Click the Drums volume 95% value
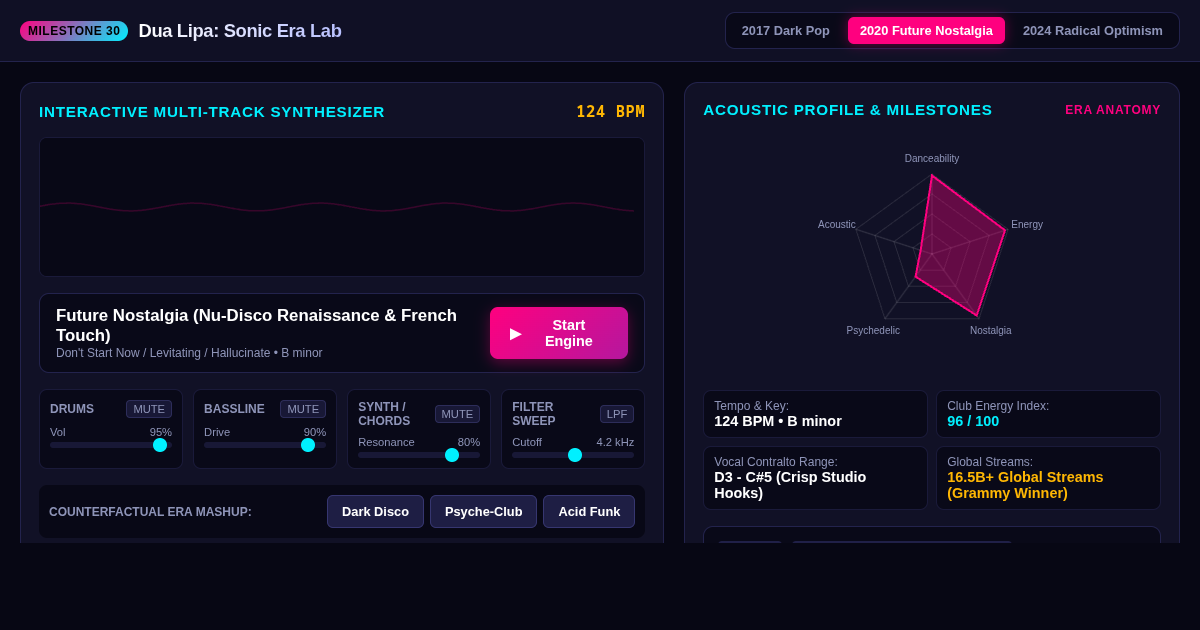Viewport: 1200px width, 630px height. tap(161, 432)
